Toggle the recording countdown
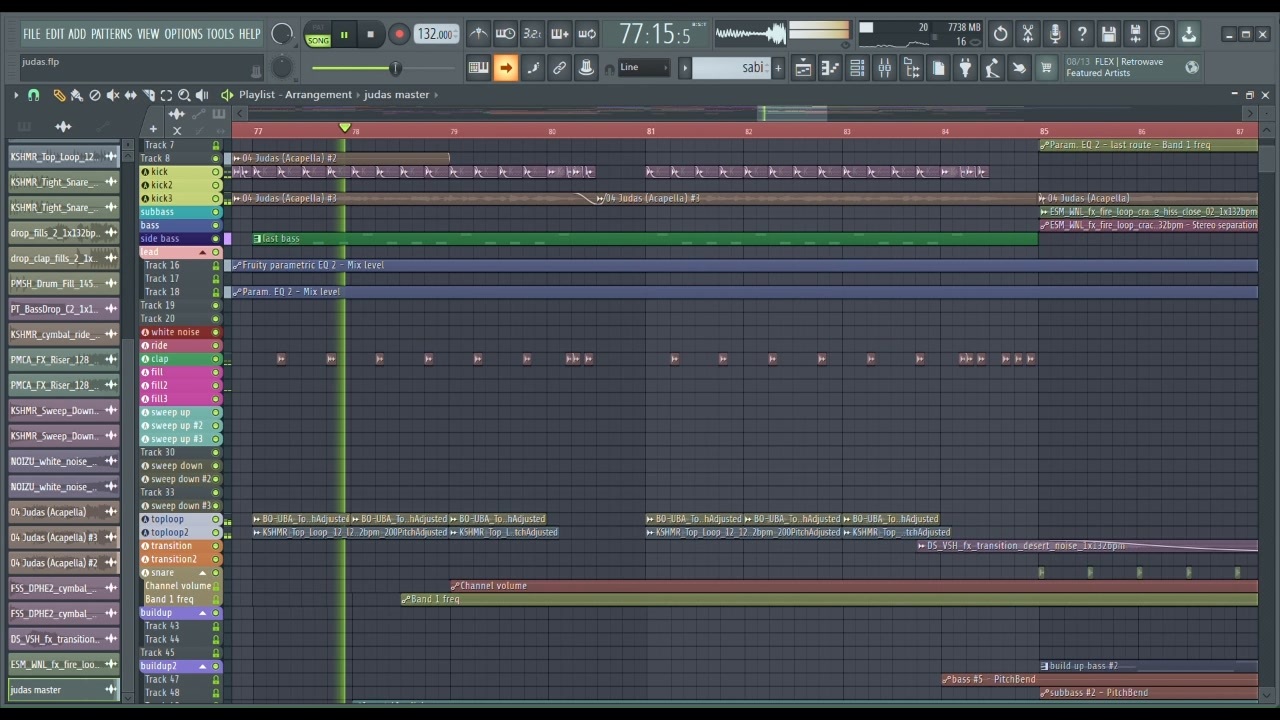 (533, 34)
